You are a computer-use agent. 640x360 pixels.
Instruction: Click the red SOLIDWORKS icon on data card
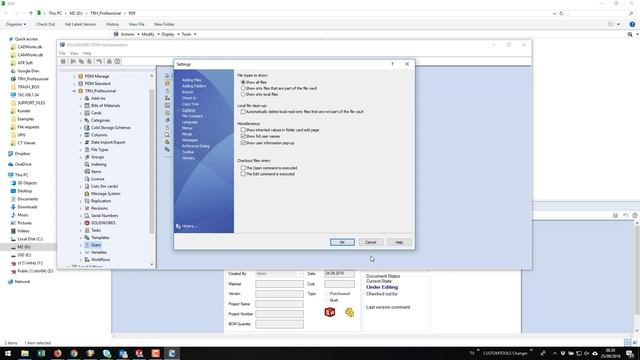point(330,312)
